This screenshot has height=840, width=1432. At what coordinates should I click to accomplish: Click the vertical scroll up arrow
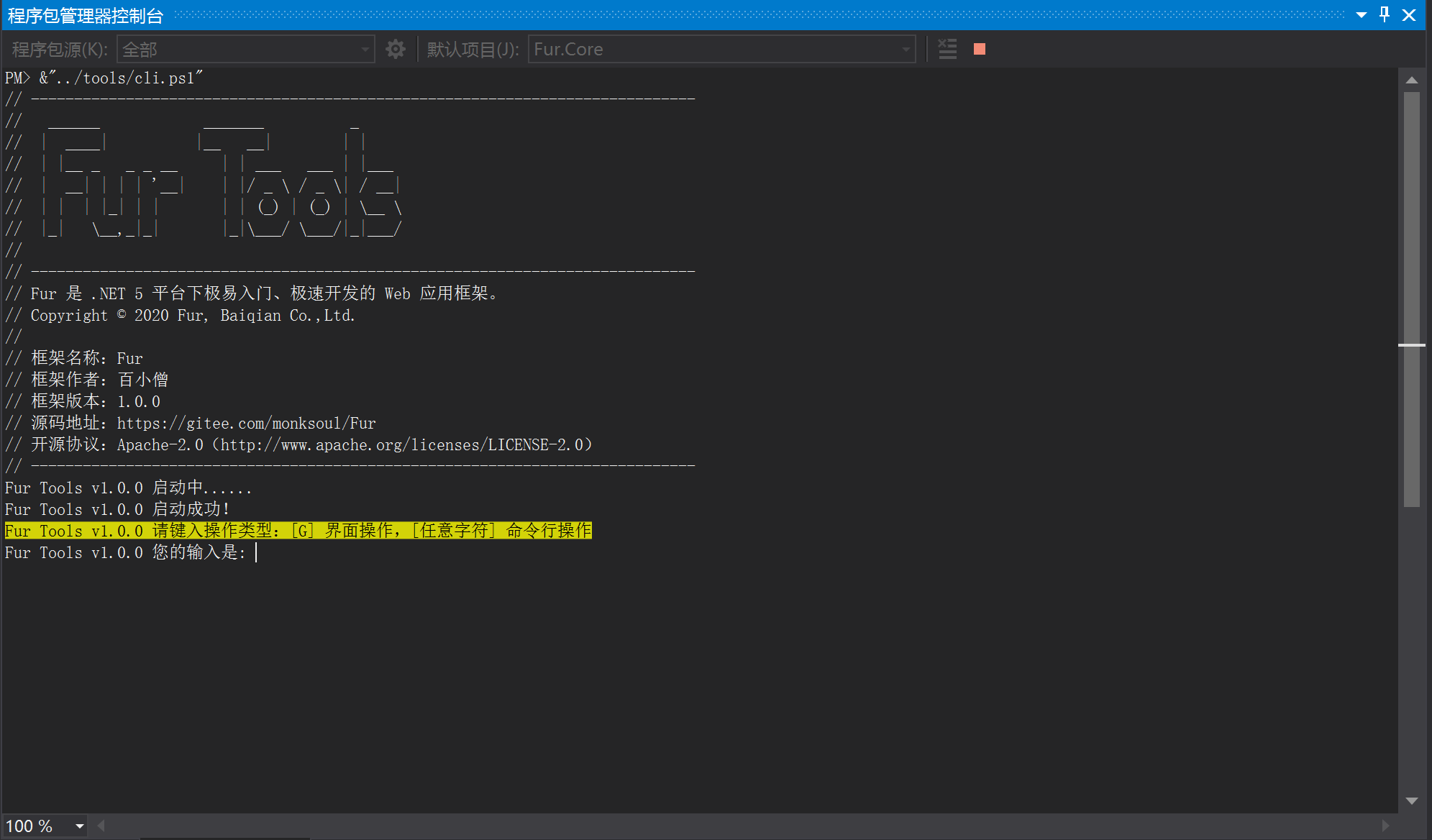1411,80
